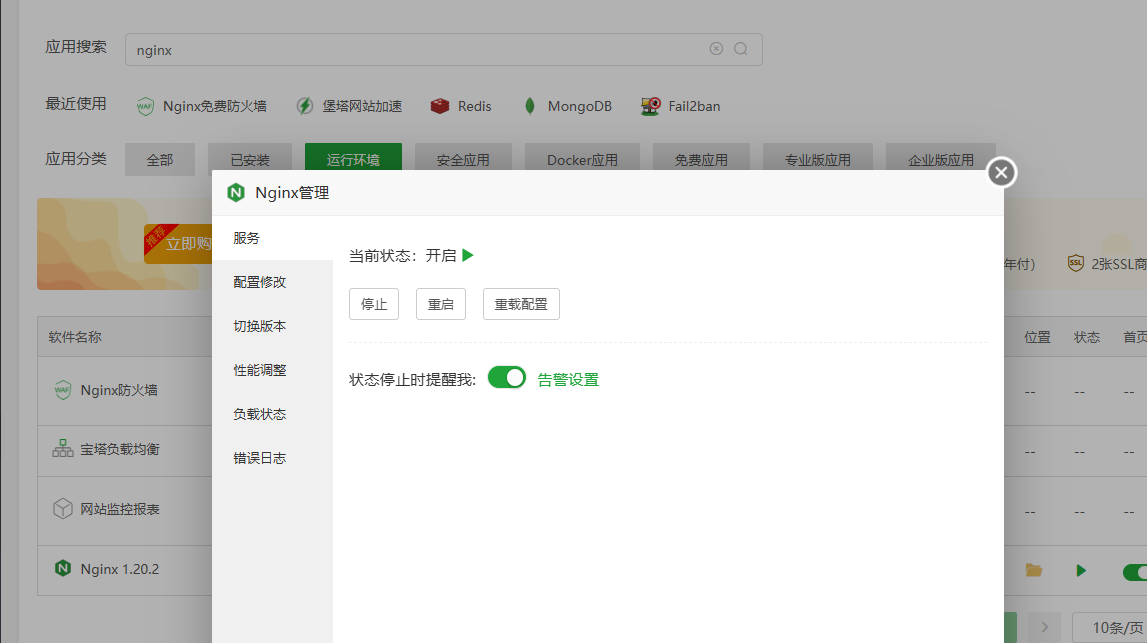Click the 软件名称 column header
1147x643 pixels.
[75, 337]
